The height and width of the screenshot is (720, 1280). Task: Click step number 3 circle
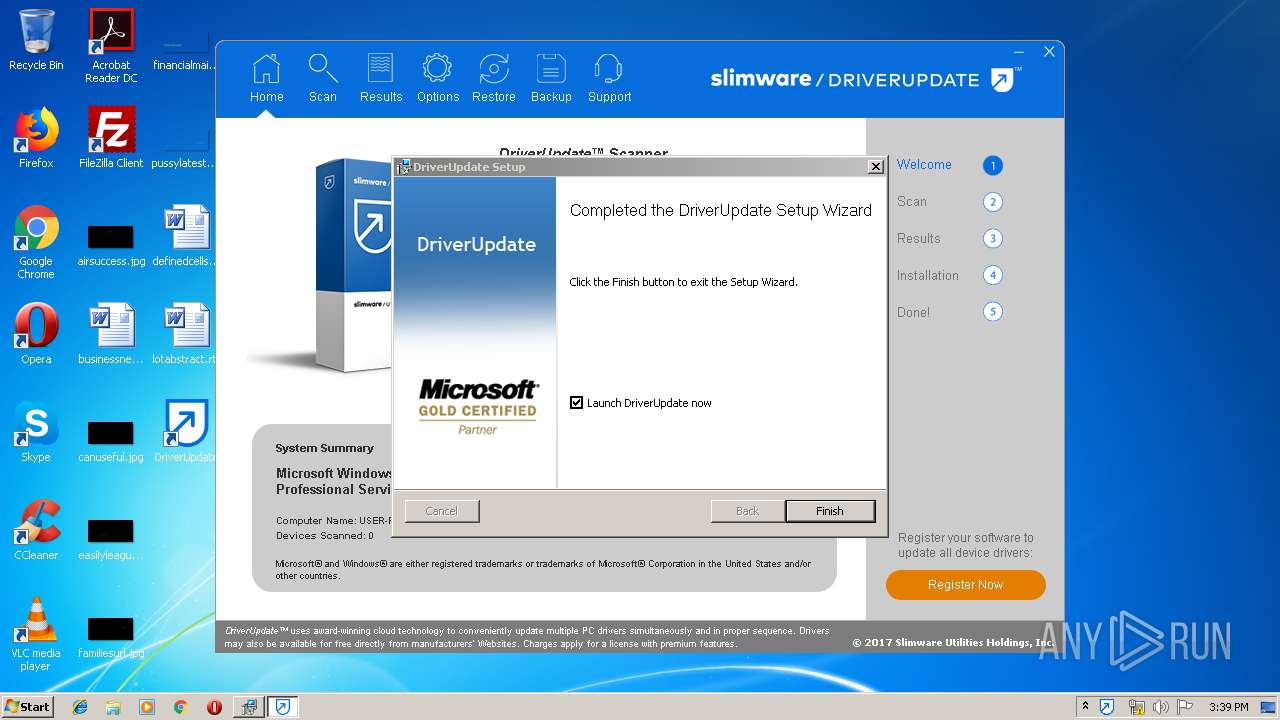(x=992, y=239)
